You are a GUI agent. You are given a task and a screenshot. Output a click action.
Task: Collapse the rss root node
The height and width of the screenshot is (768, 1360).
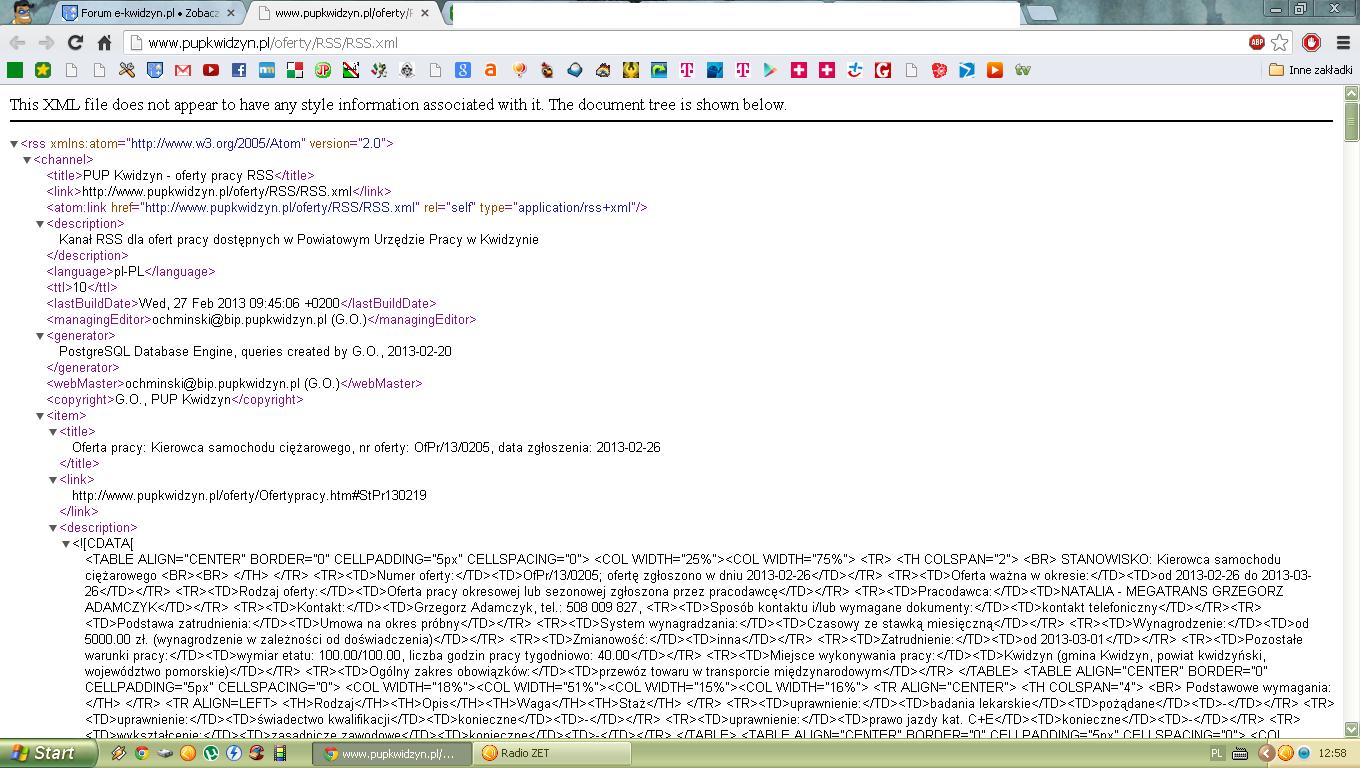(x=14, y=144)
